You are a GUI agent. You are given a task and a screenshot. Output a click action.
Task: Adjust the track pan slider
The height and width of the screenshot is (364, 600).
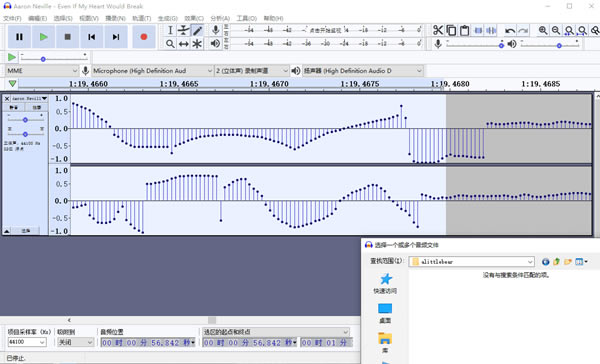click(x=25, y=134)
